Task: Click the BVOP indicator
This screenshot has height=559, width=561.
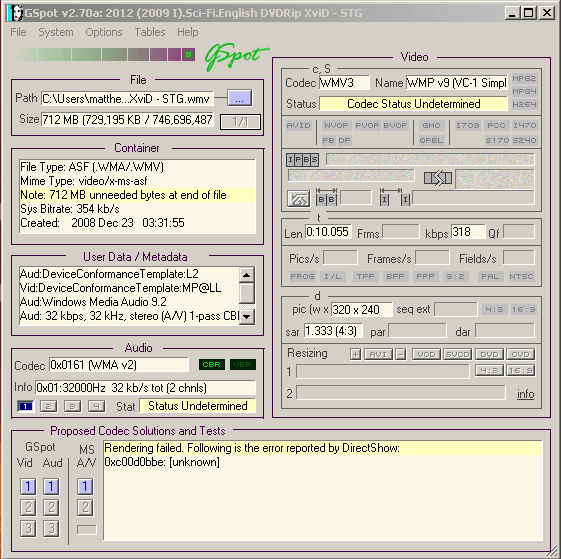Action: (x=395, y=125)
